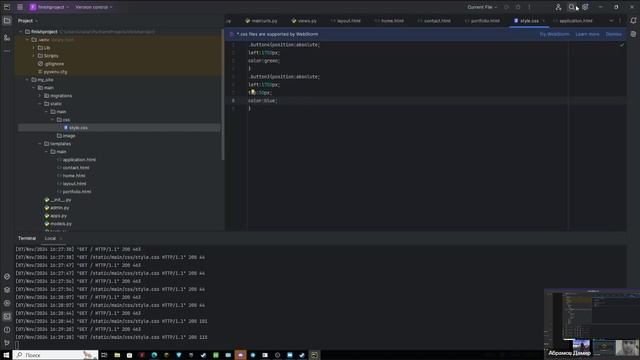Select application.html in the project tree
The image size is (640, 360).
[76, 160]
